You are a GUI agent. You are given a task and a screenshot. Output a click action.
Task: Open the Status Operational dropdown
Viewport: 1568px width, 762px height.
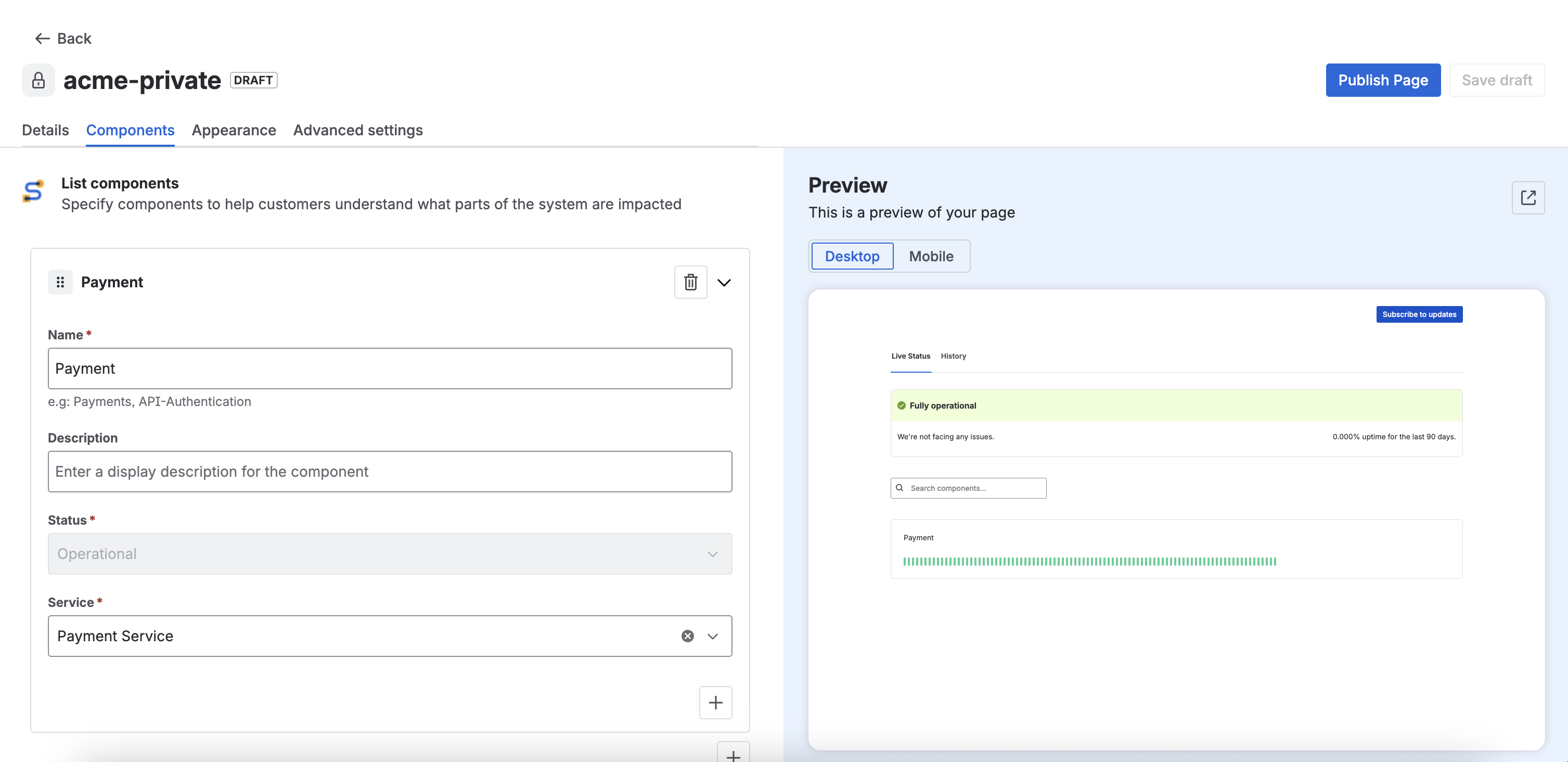click(390, 554)
